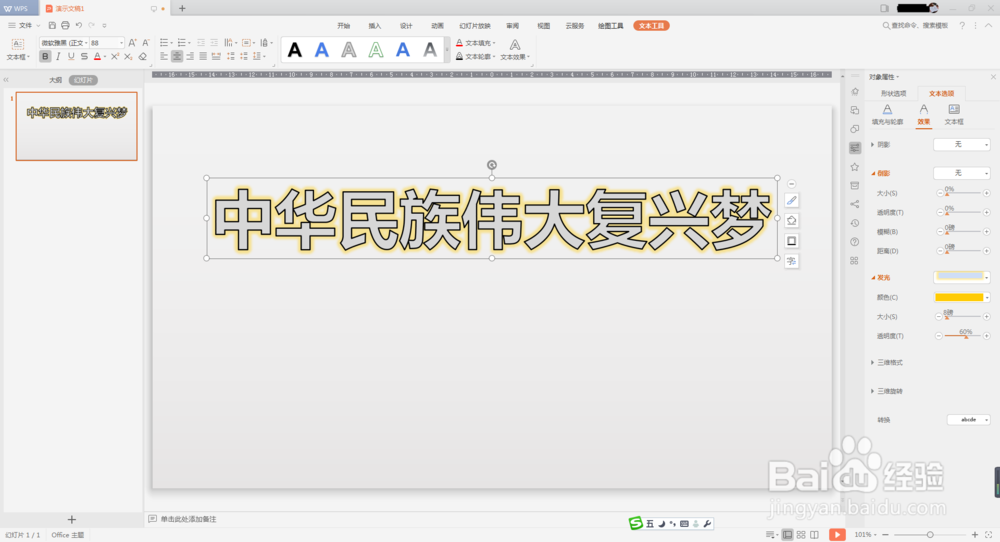Click 单击此处添加备注 notes area
The image size is (1000, 542).
pos(188,519)
